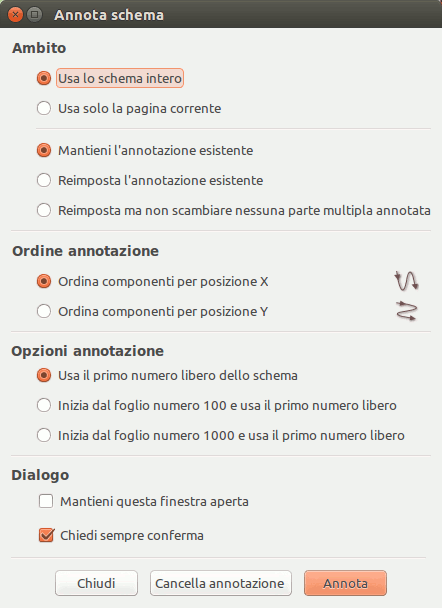
Task: Close the Annota schema dialog window
Action: click(16, 15)
